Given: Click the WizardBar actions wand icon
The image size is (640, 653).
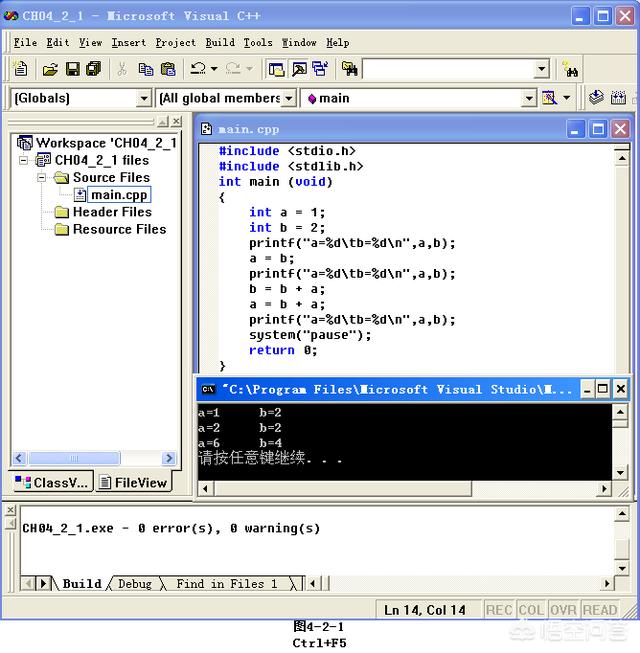Looking at the screenshot, I should 549,98.
